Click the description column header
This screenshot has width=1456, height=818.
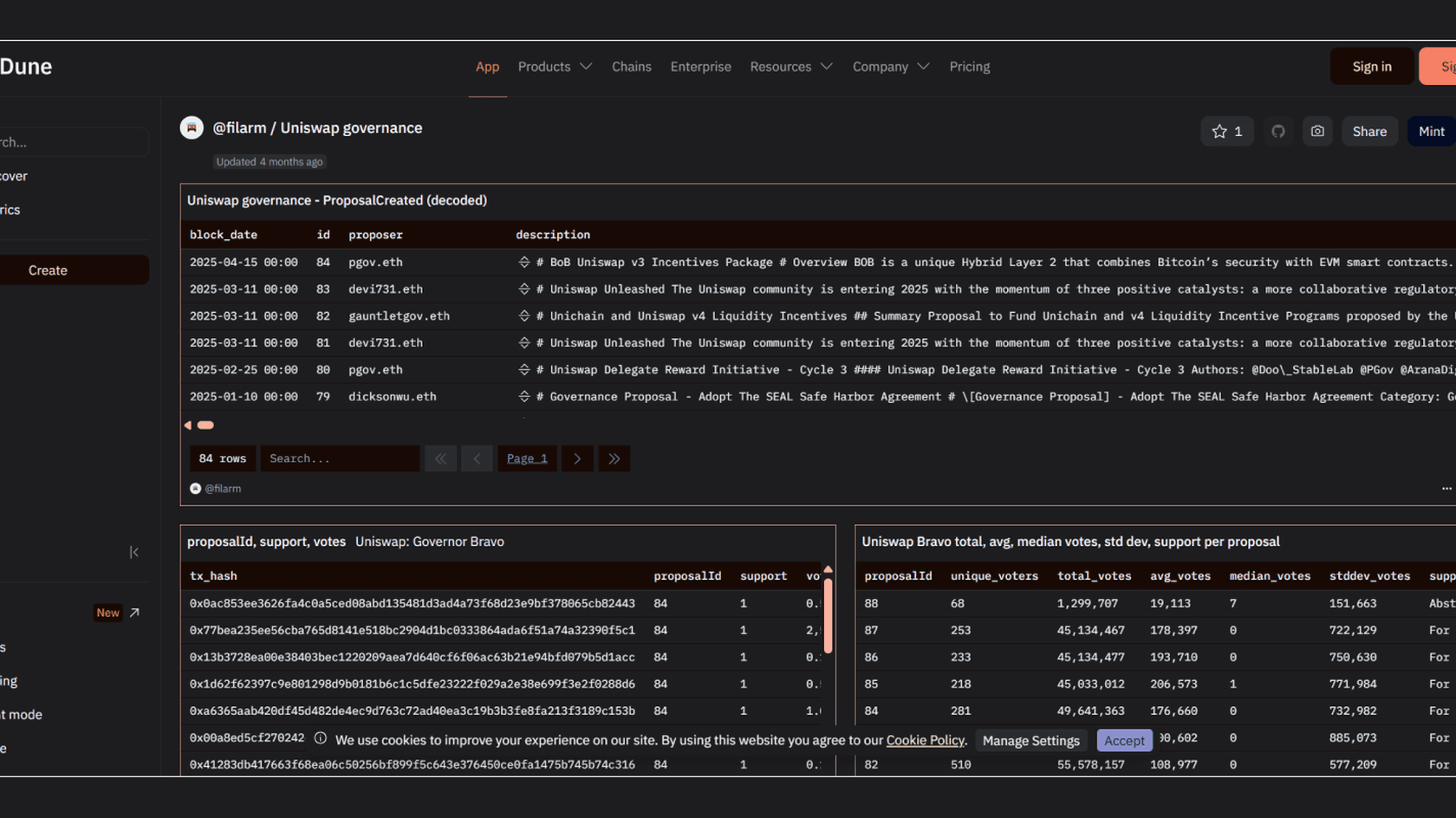click(x=553, y=235)
